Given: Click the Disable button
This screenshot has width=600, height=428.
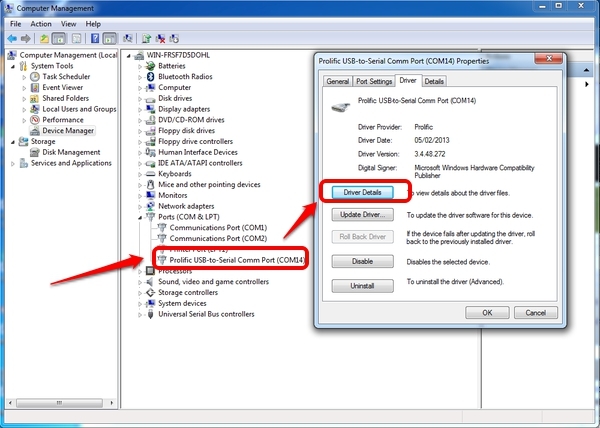Looking at the screenshot, I should click(x=362, y=262).
